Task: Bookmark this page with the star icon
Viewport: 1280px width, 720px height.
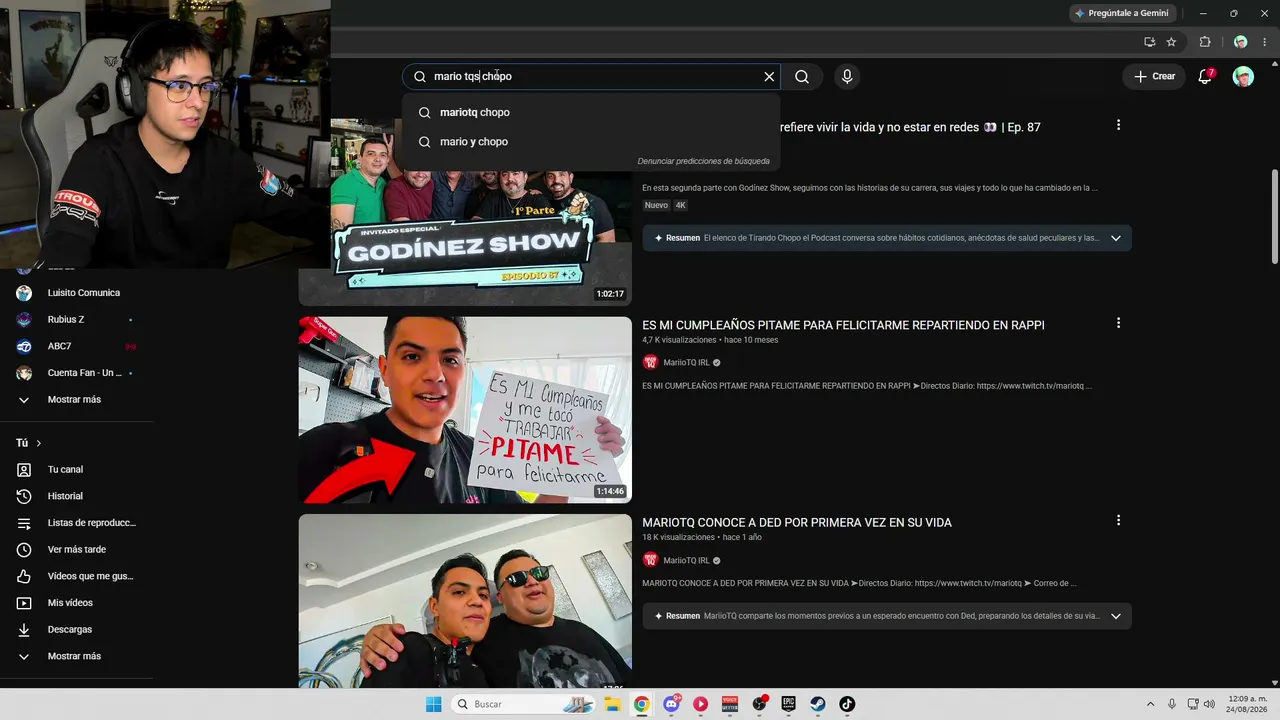Action: (x=1171, y=42)
